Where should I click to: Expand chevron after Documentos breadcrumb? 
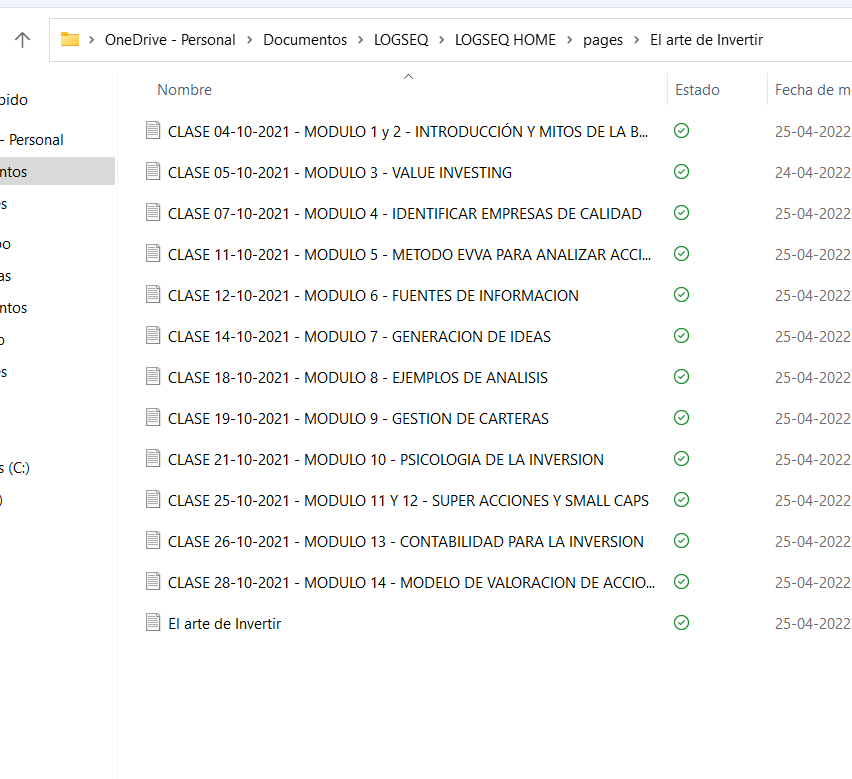[360, 40]
